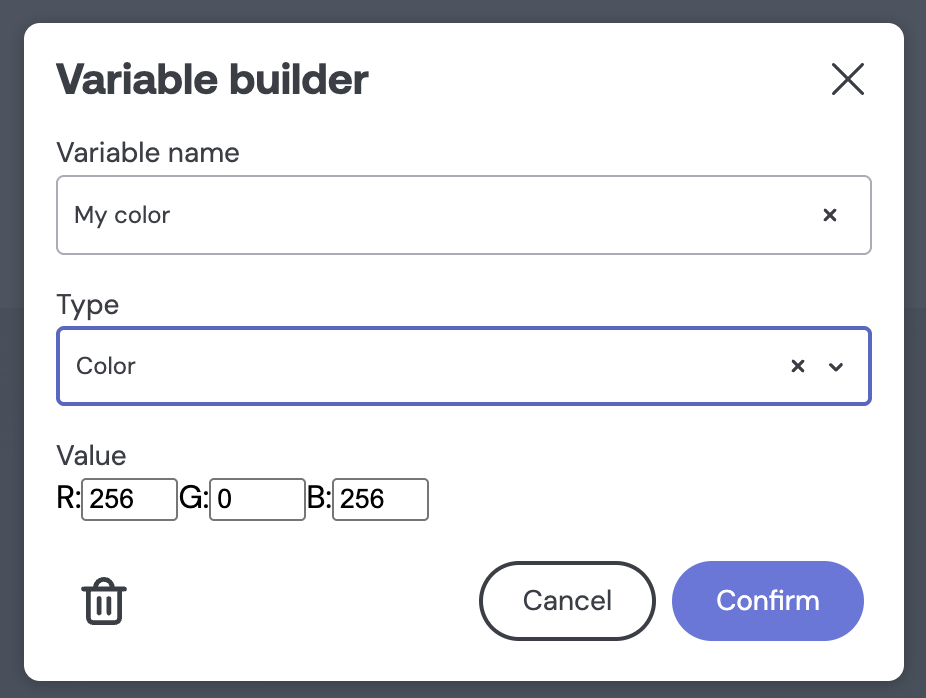This screenshot has width=926, height=698.
Task: Focus the Variable name field containing My color
Action: pyautogui.click(x=464, y=215)
